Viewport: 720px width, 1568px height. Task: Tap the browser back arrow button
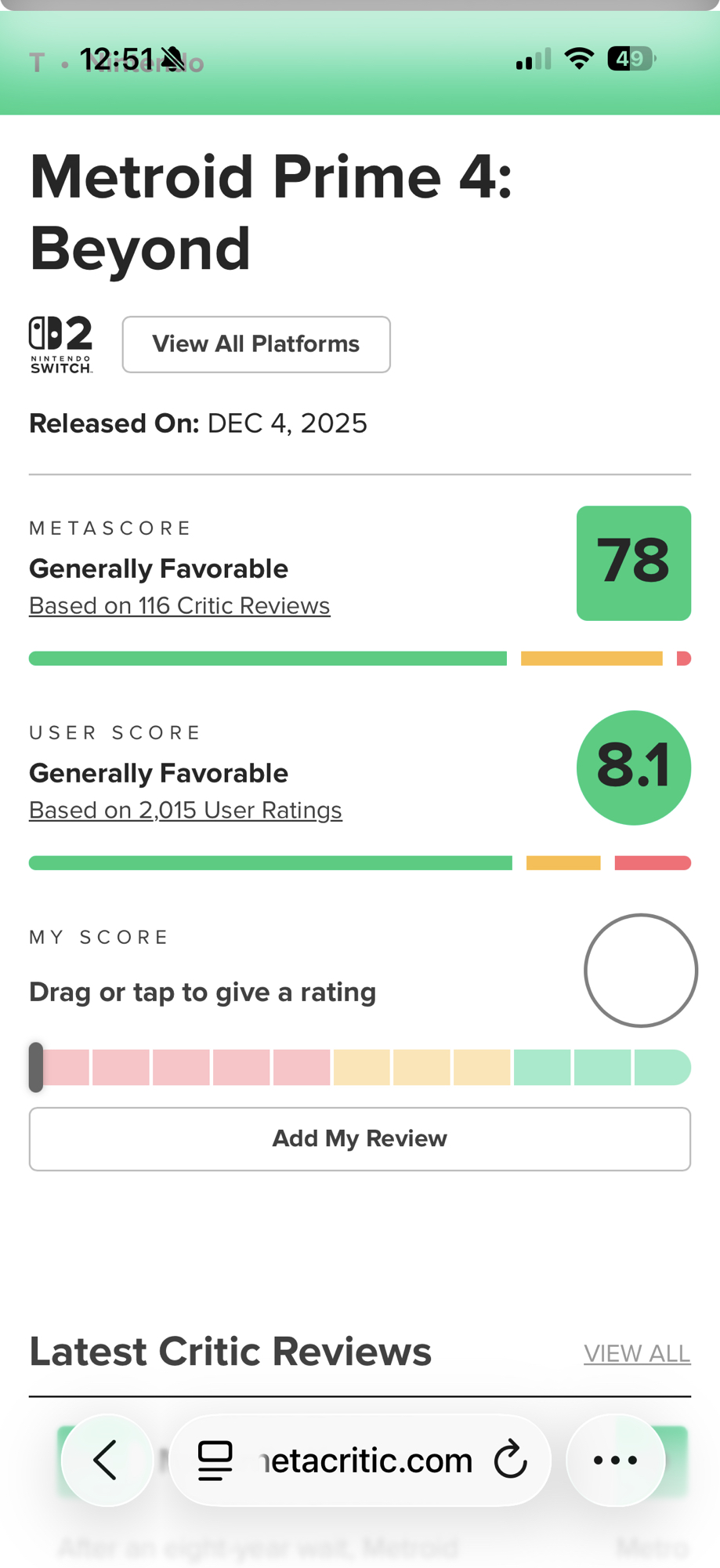(107, 1460)
